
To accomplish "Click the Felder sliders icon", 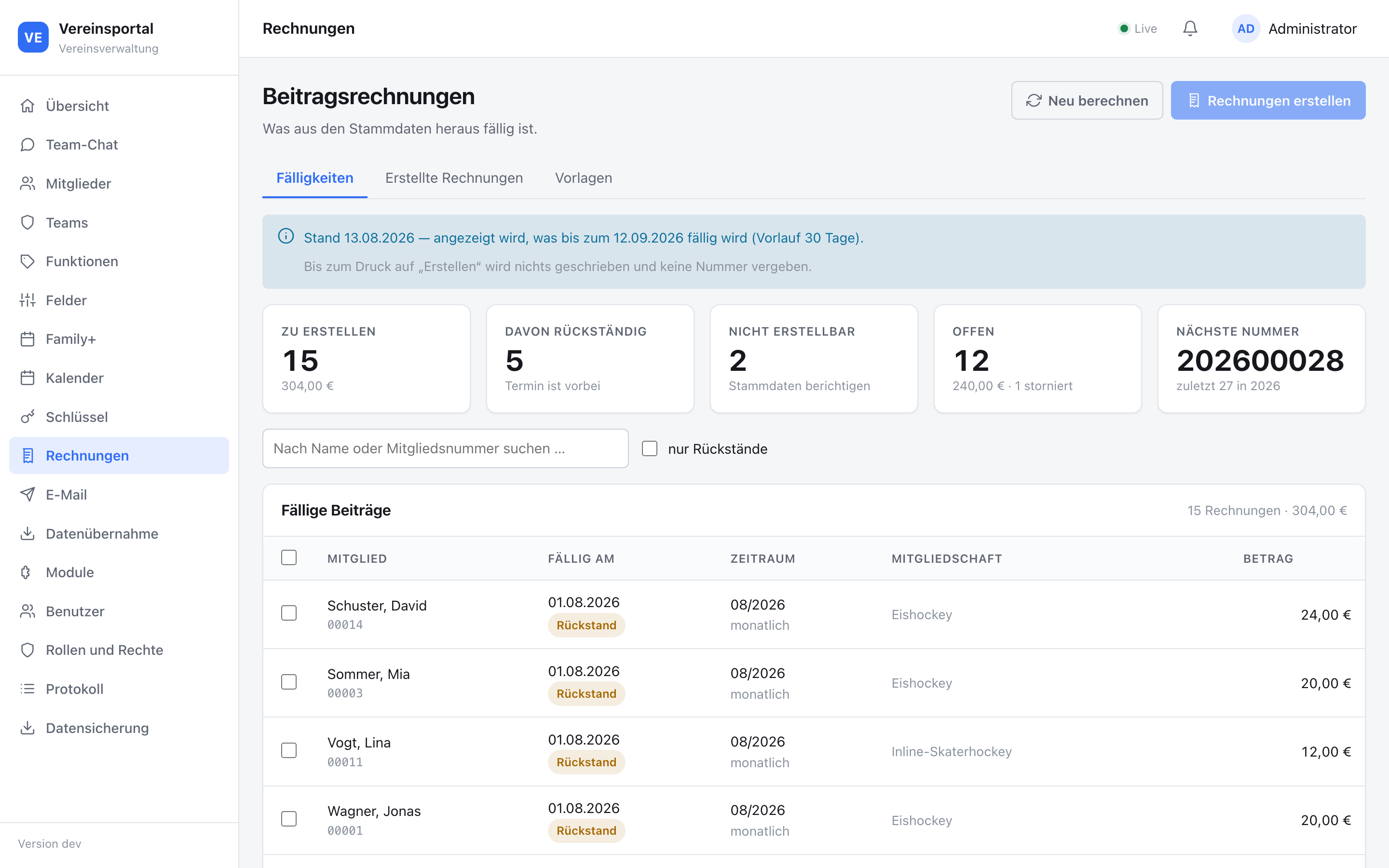I will click(x=27, y=300).
